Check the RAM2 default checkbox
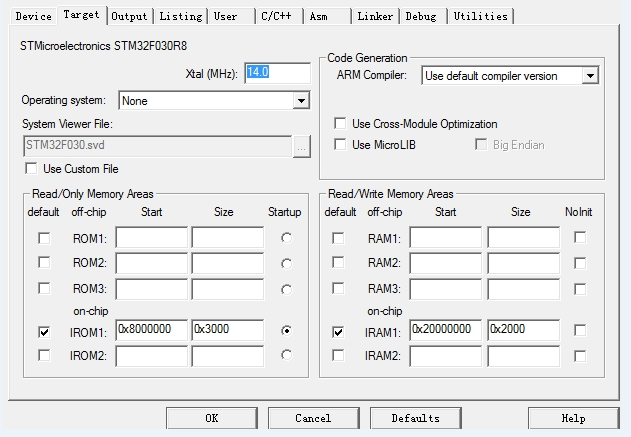This screenshot has height=437, width=631. tap(338, 262)
